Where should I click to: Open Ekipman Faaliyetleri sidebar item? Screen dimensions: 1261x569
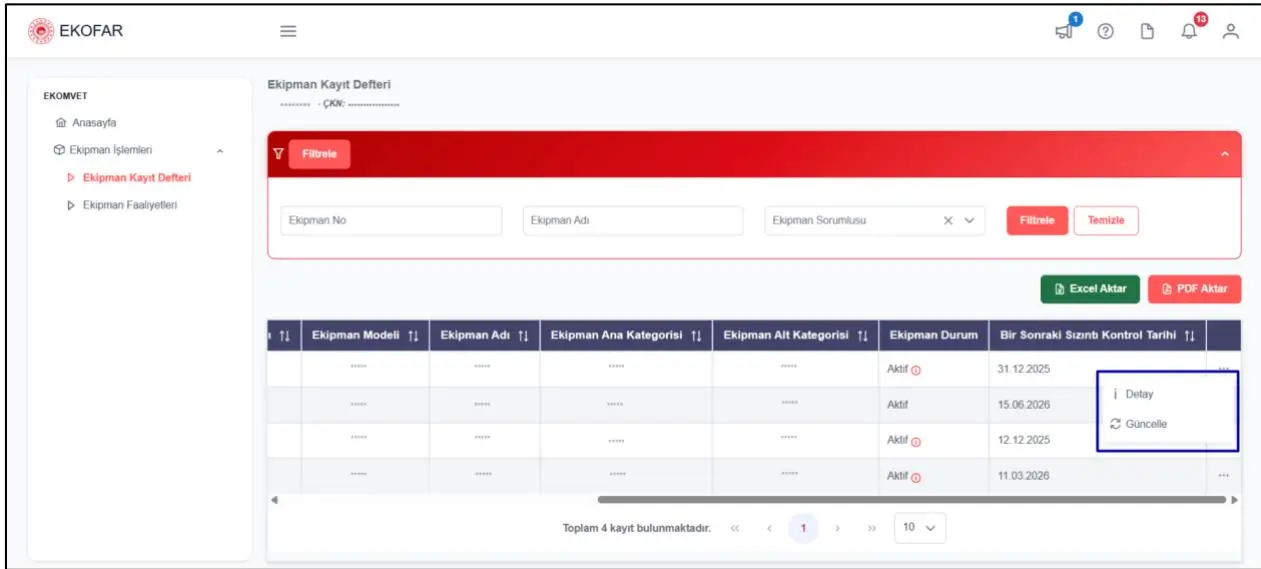pyautogui.click(x=122, y=205)
